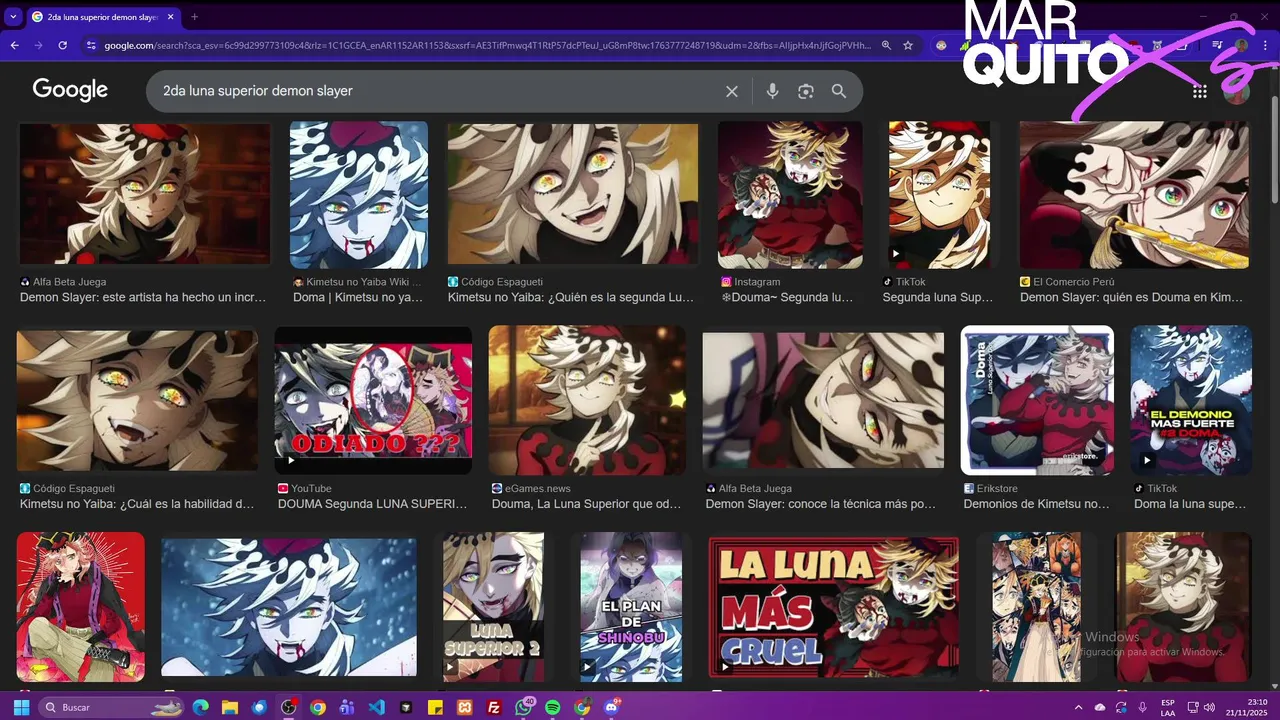Click the magnifier search submit icon

[x=839, y=91]
